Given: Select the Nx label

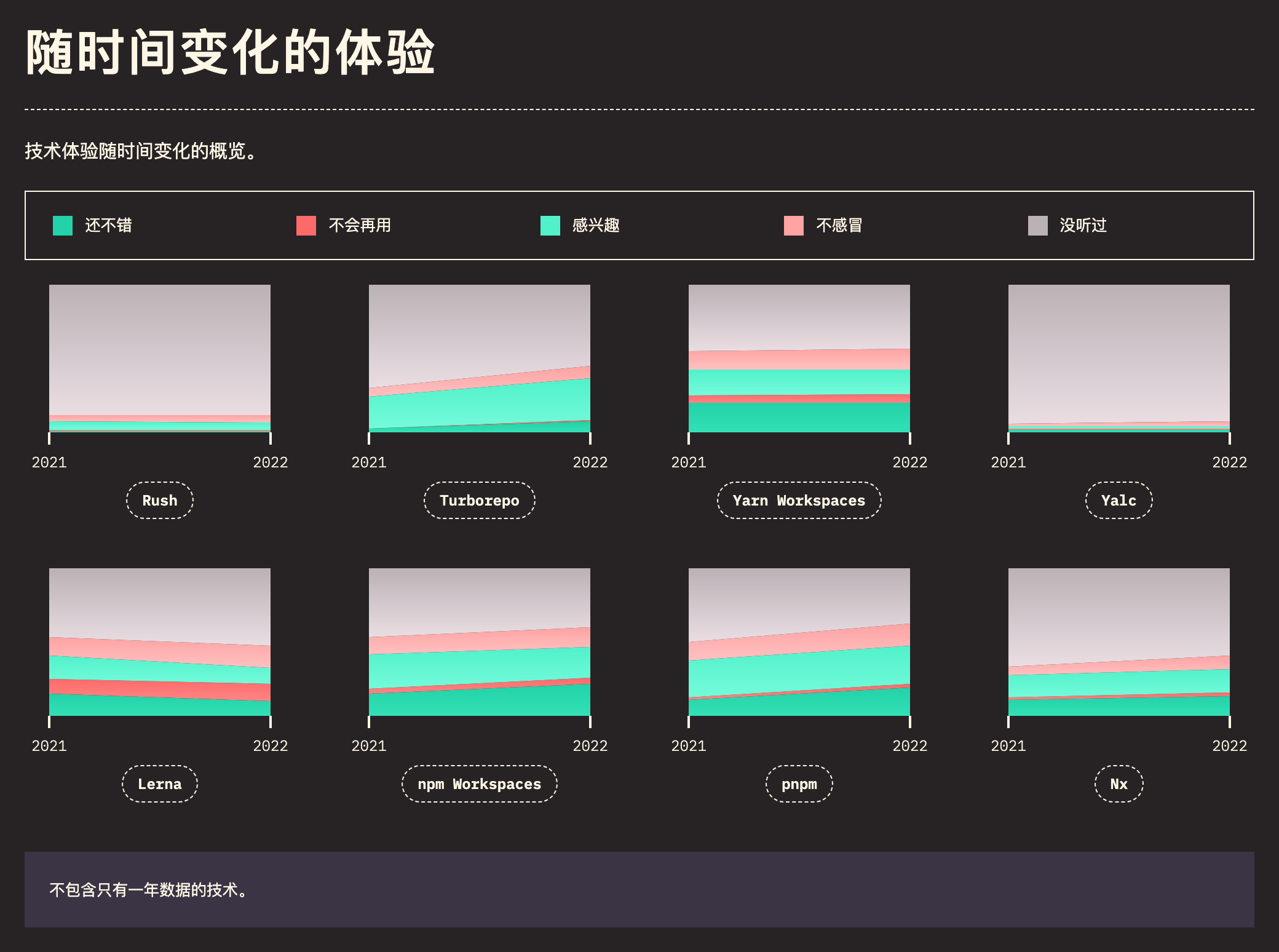Looking at the screenshot, I should tap(1119, 783).
